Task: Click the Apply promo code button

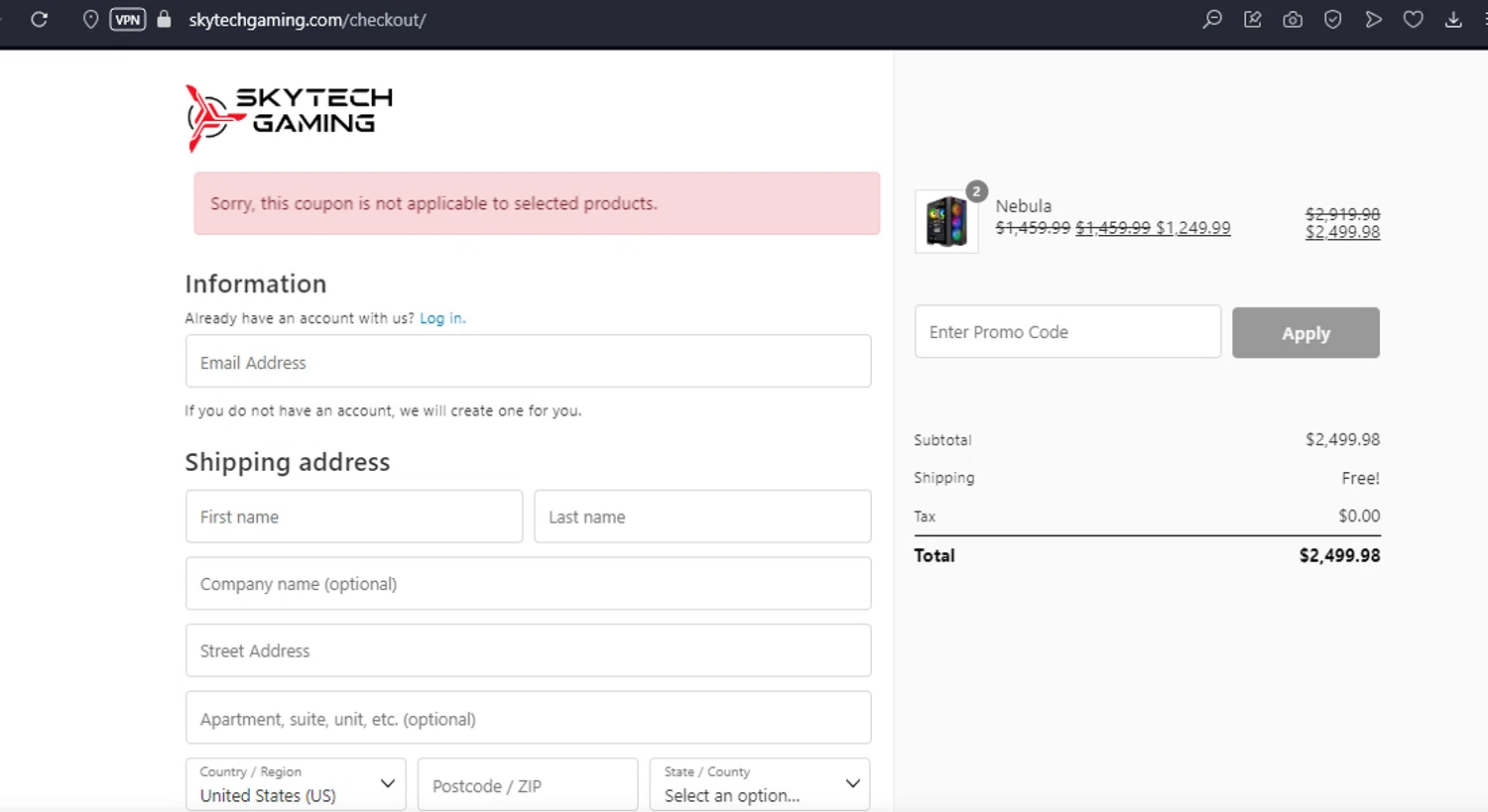Action: [x=1305, y=333]
